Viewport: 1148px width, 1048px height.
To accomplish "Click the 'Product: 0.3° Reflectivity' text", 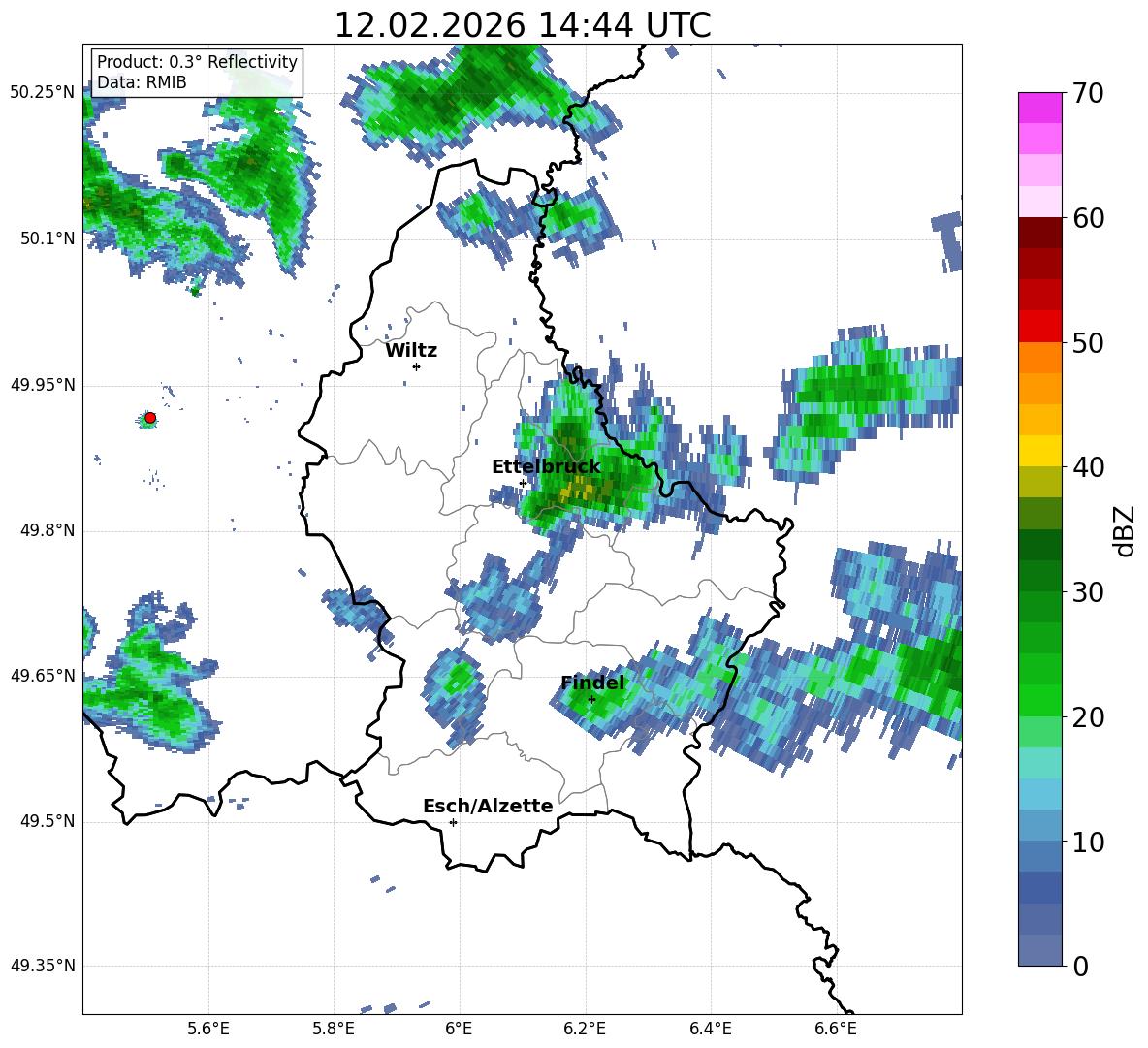I will 198,62.
